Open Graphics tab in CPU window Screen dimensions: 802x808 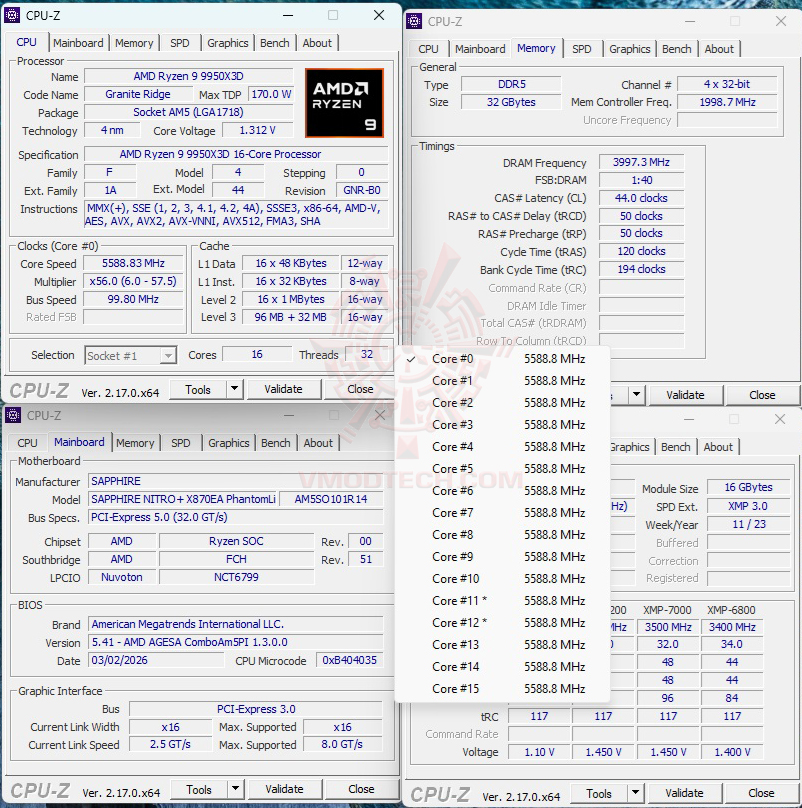(x=228, y=43)
